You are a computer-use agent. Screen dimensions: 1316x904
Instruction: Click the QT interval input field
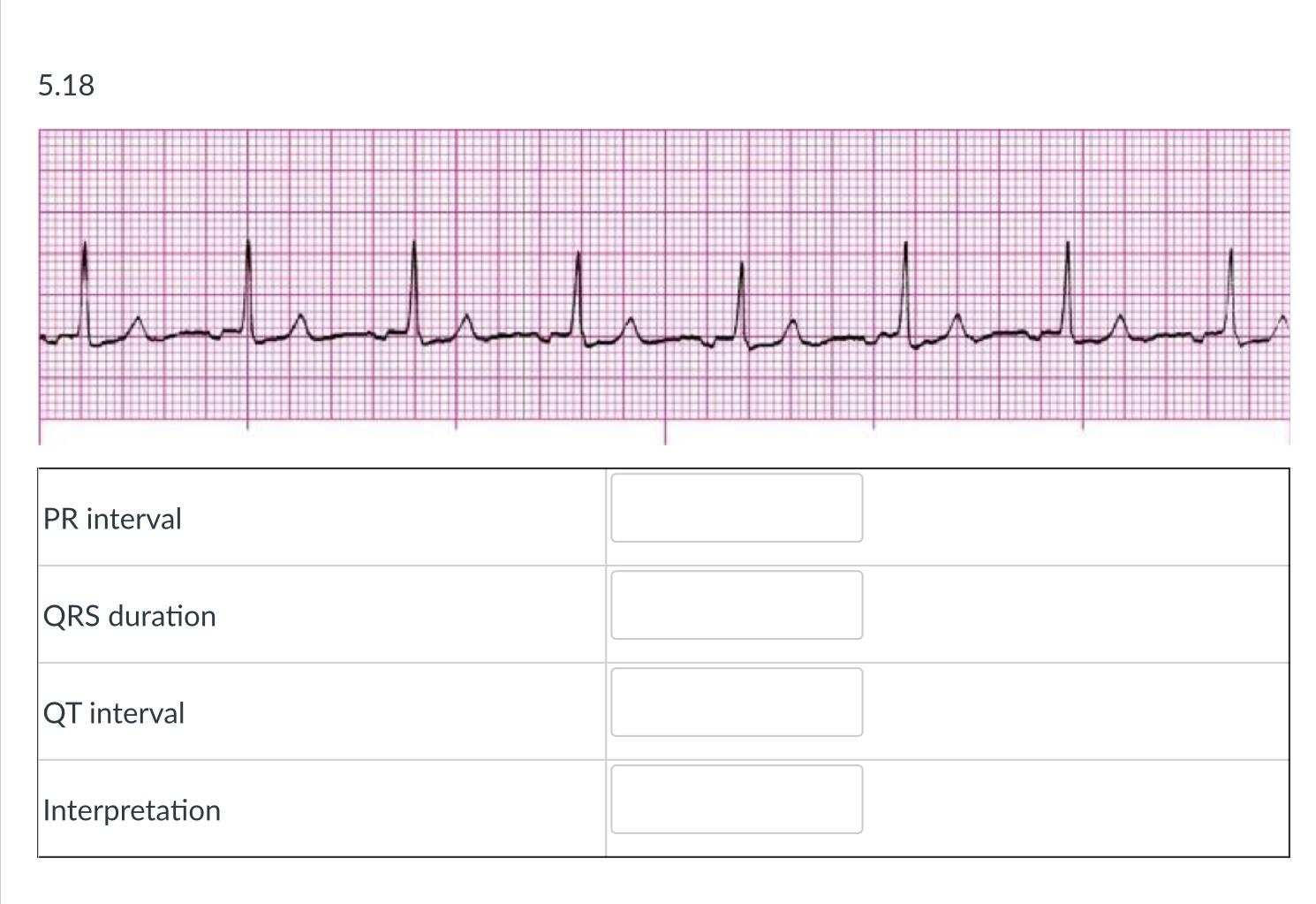pos(736,702)
